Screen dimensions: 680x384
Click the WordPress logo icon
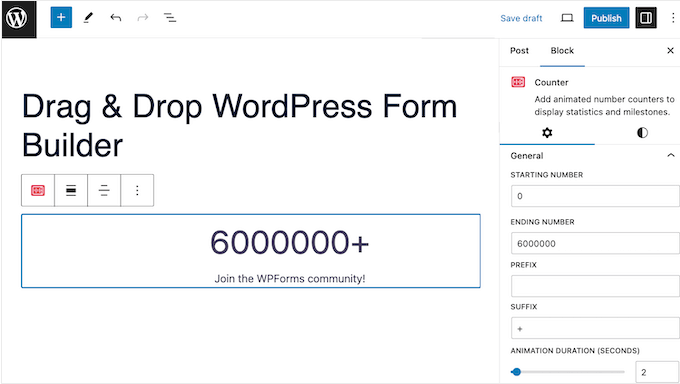(17, 18)
